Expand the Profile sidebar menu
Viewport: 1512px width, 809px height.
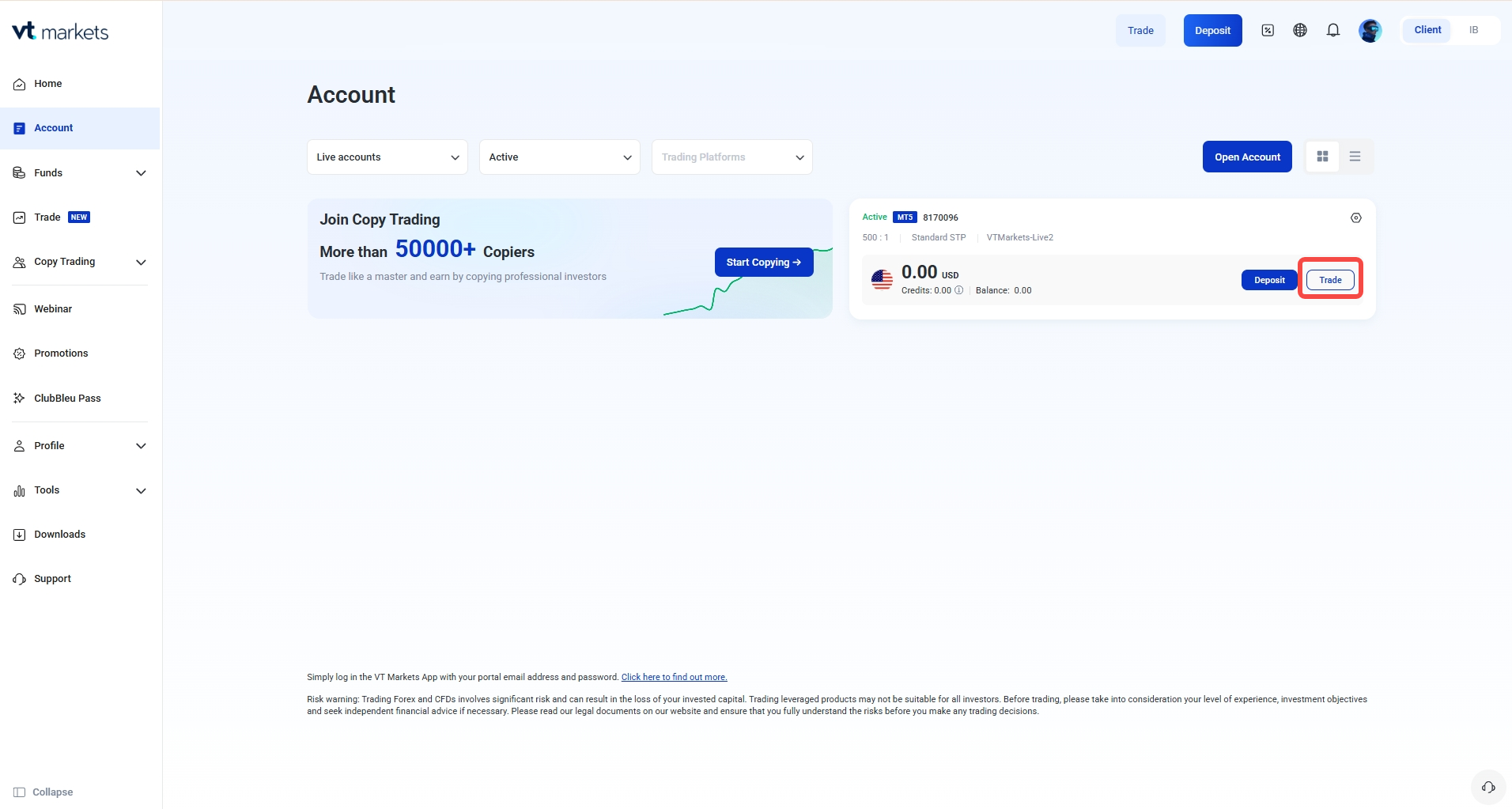pos(80,446)
